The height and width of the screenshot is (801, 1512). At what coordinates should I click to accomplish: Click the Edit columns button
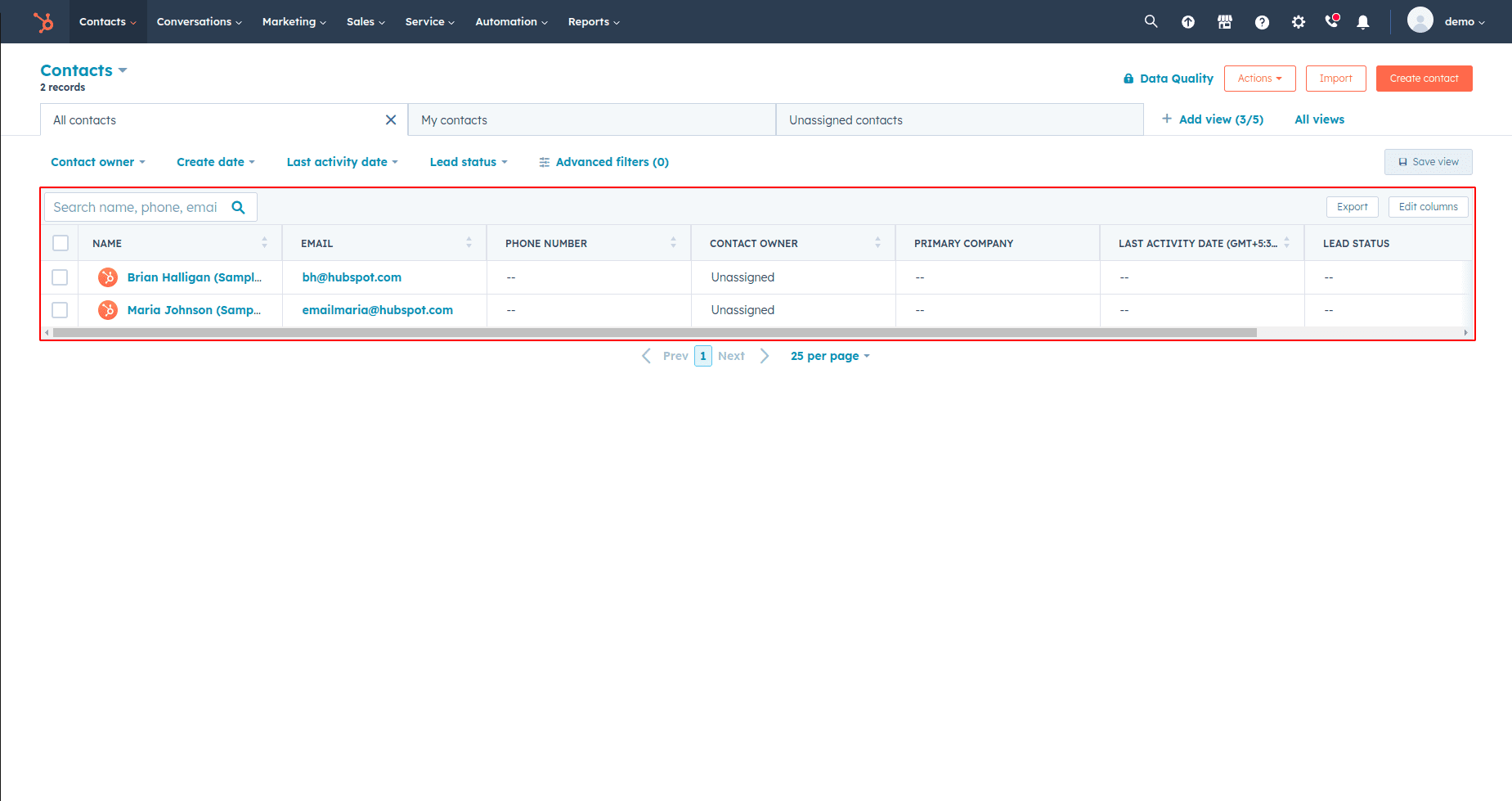click(x=1428, y=207)
